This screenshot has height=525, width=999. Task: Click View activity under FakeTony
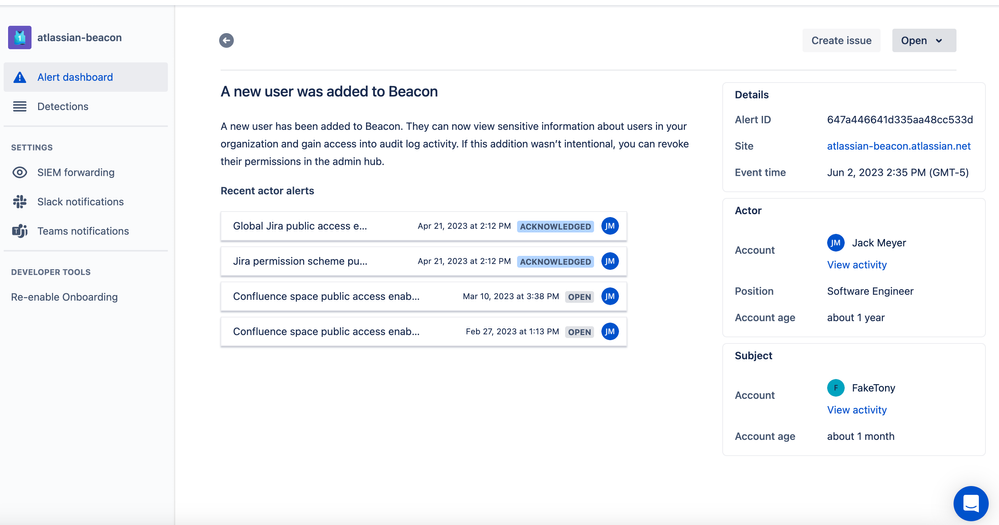tap(856, 410)
